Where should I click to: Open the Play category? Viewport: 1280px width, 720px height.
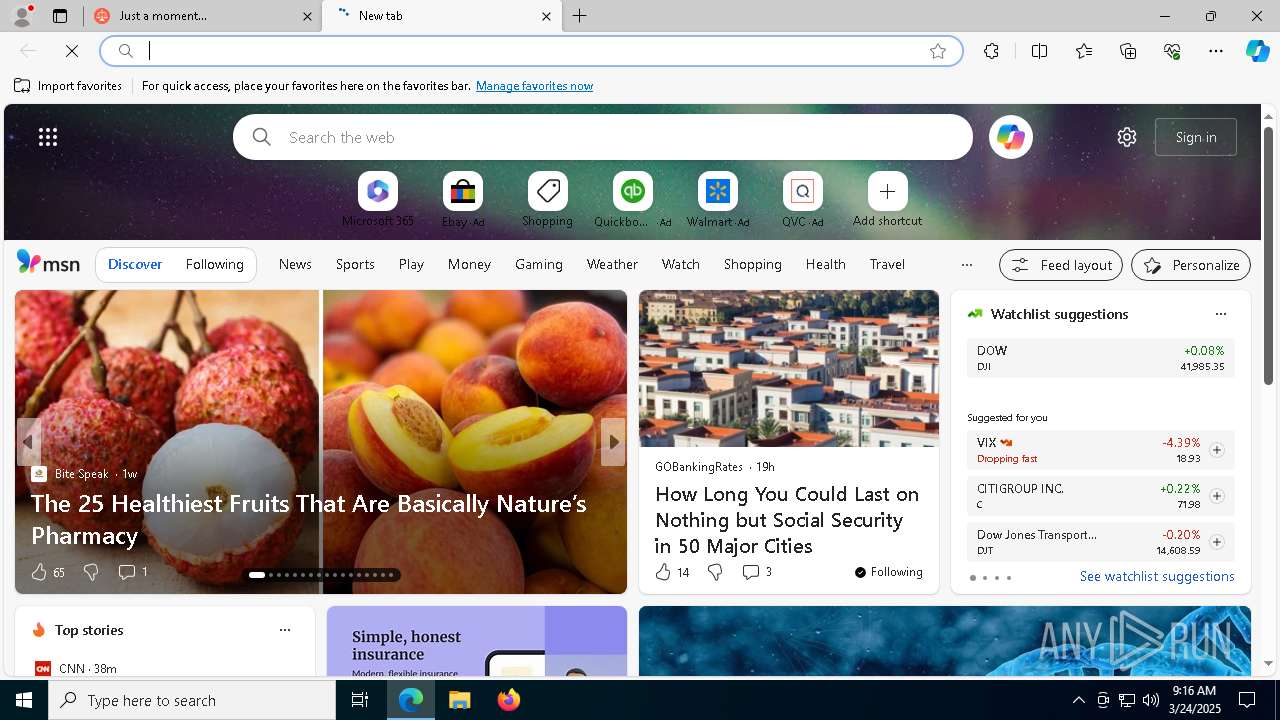pos(411,264)
